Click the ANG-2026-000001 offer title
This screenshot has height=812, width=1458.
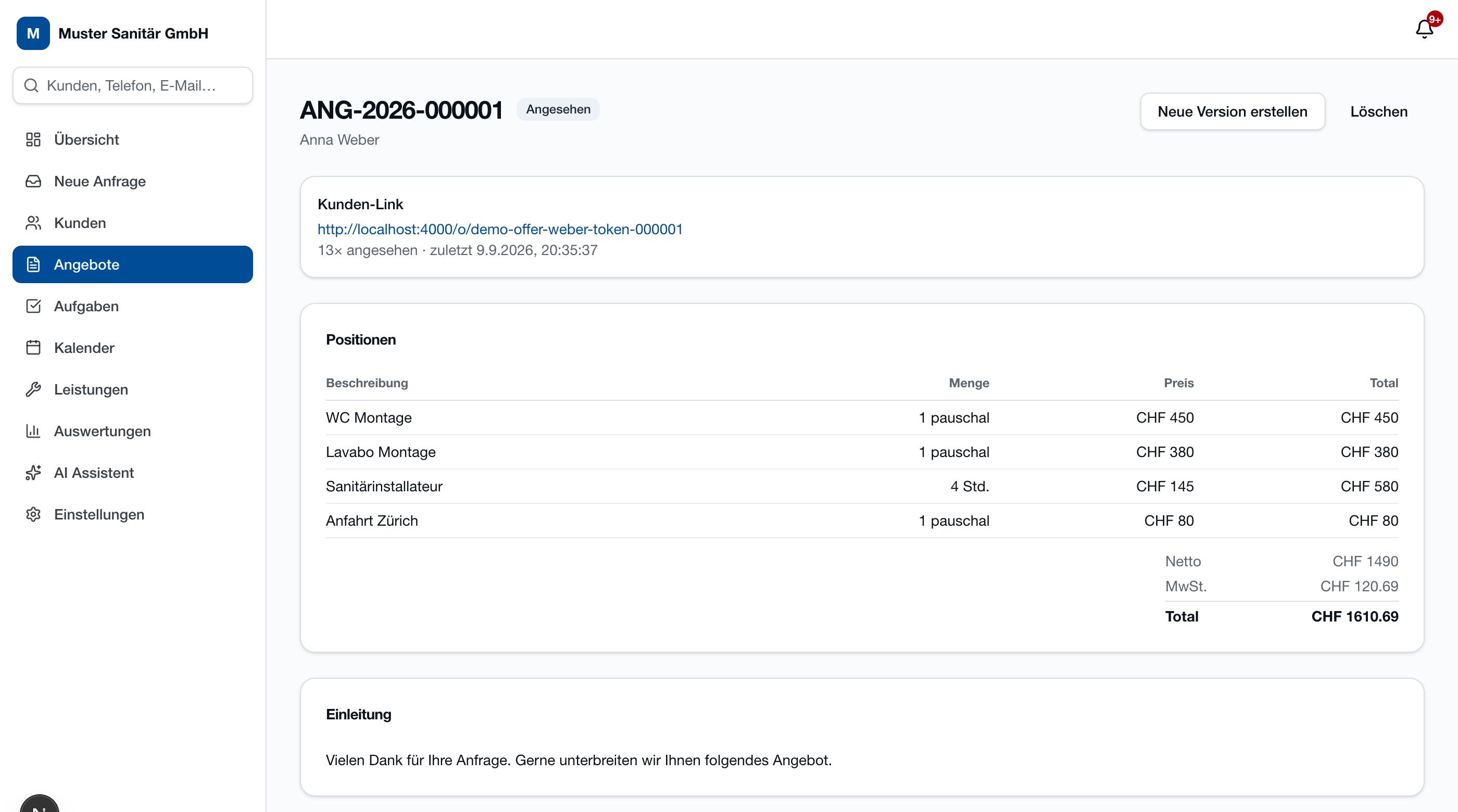[401, 110]
